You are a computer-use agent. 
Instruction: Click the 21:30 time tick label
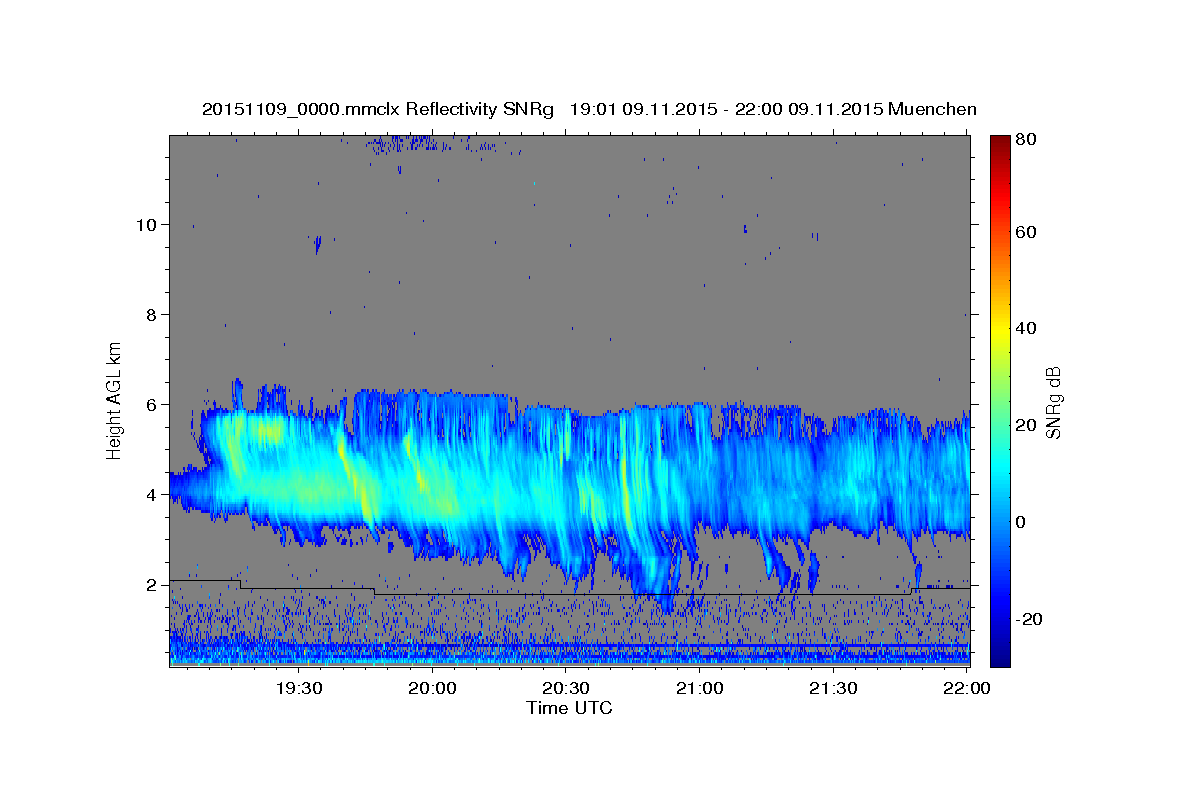pyautogui.click(x=832, y=688)
